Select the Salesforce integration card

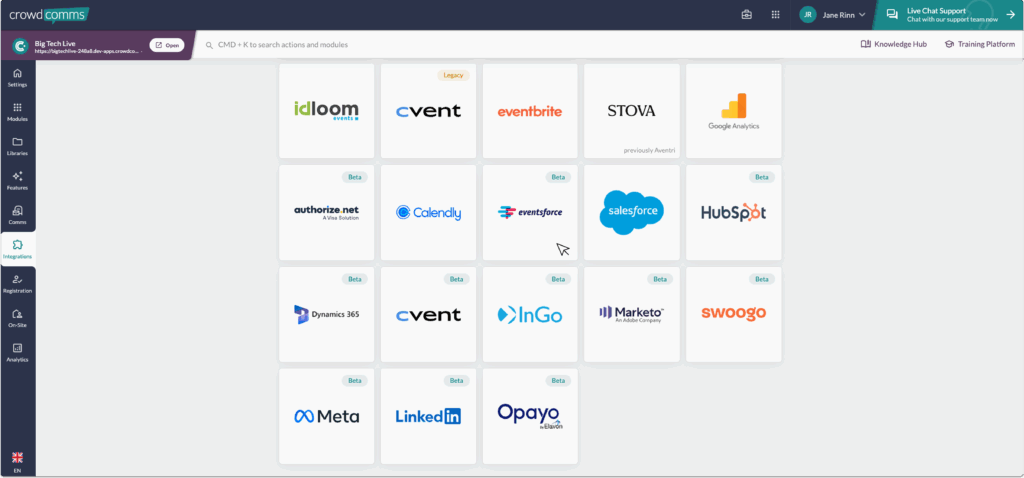pyautogui.click(x=632, y=212)
